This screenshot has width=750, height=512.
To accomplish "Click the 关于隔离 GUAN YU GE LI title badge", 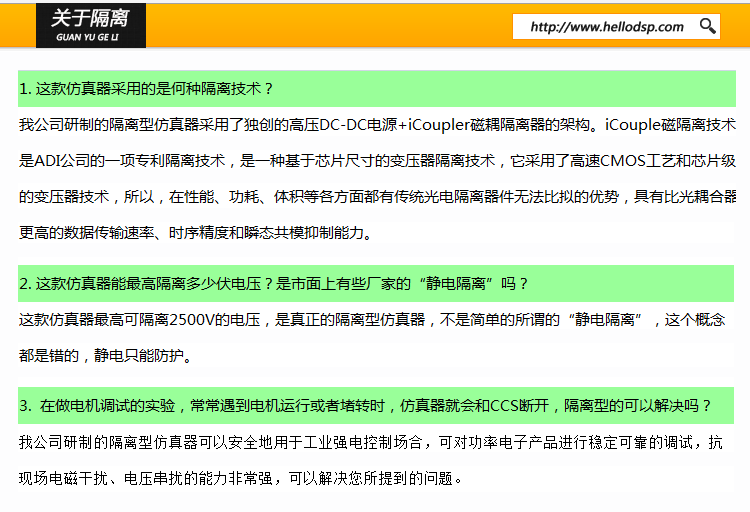I will click(x=91, y=25).
